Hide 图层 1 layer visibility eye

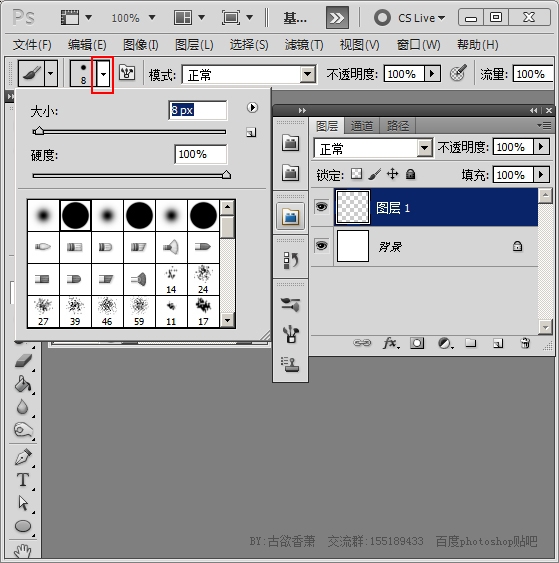(321, 207)
